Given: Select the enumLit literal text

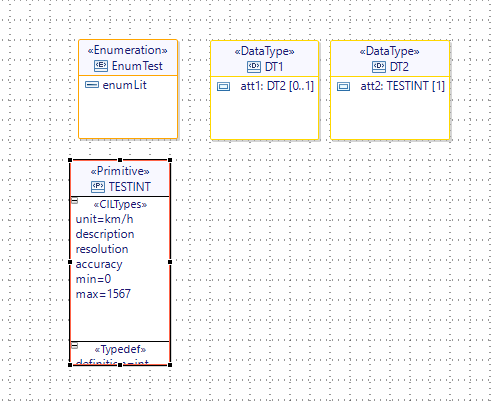Looking at the screenshot, I should pos(124,85).
